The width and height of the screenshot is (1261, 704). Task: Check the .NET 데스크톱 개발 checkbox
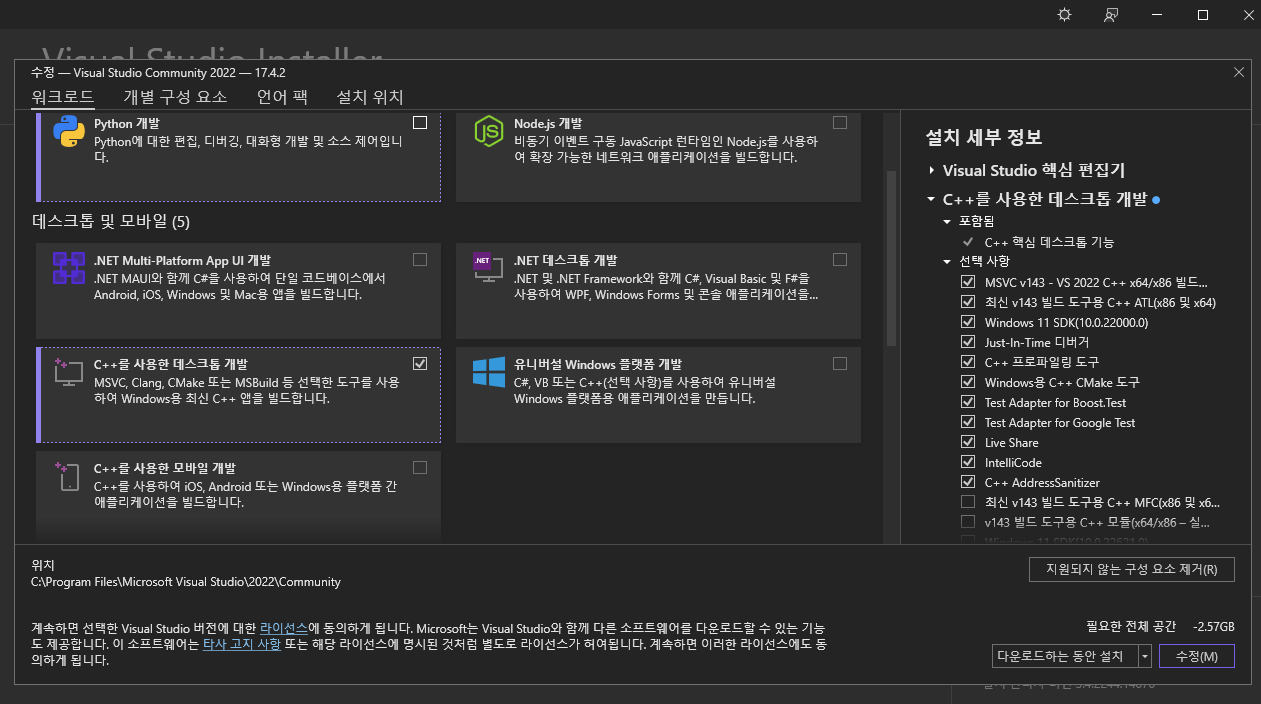840,260
